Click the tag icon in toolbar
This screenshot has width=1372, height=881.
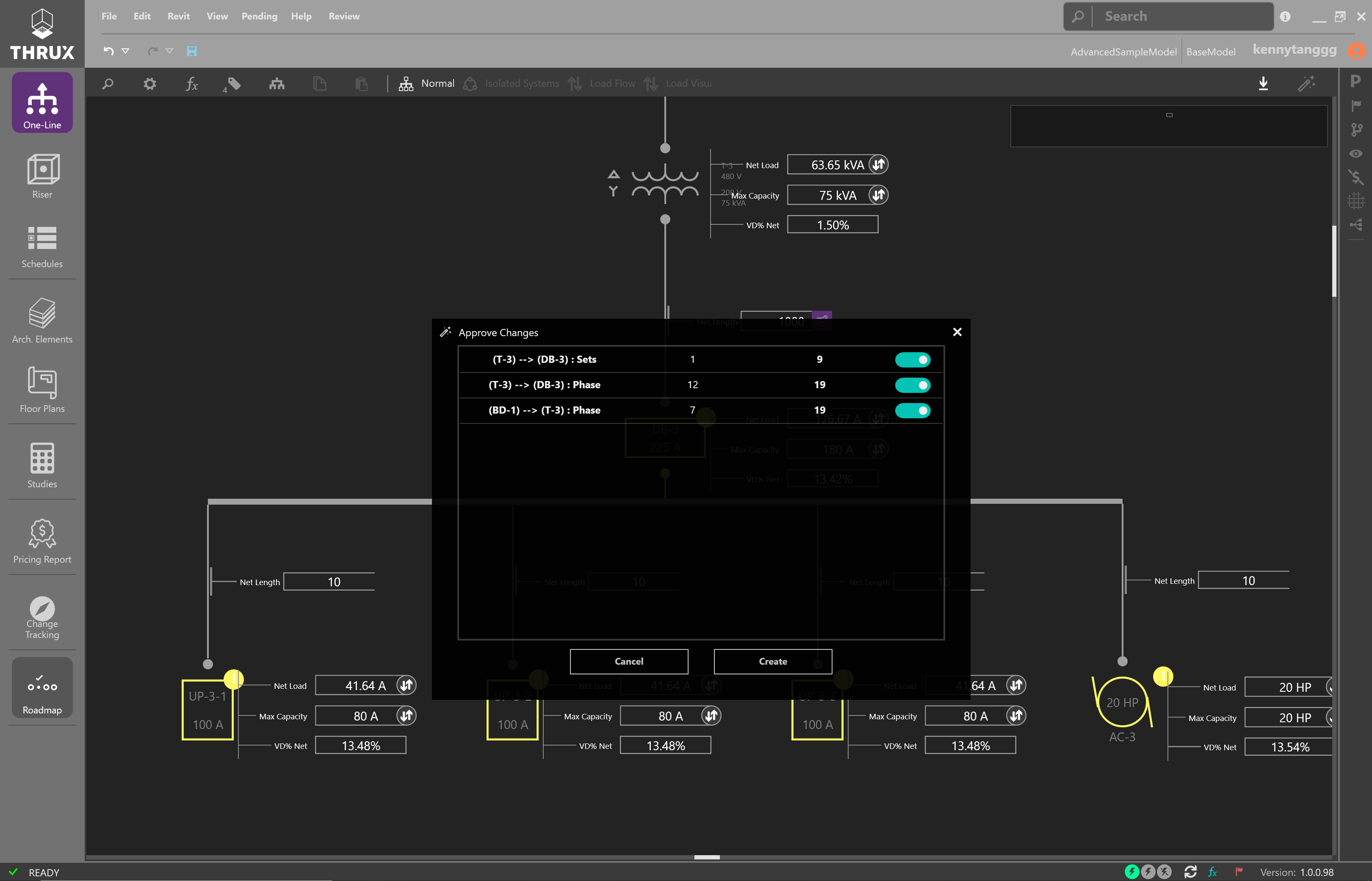pos(233,84)
